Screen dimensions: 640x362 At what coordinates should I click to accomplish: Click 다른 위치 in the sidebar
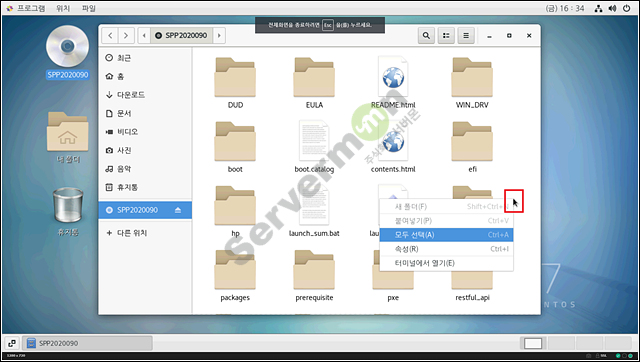(145, 233)
